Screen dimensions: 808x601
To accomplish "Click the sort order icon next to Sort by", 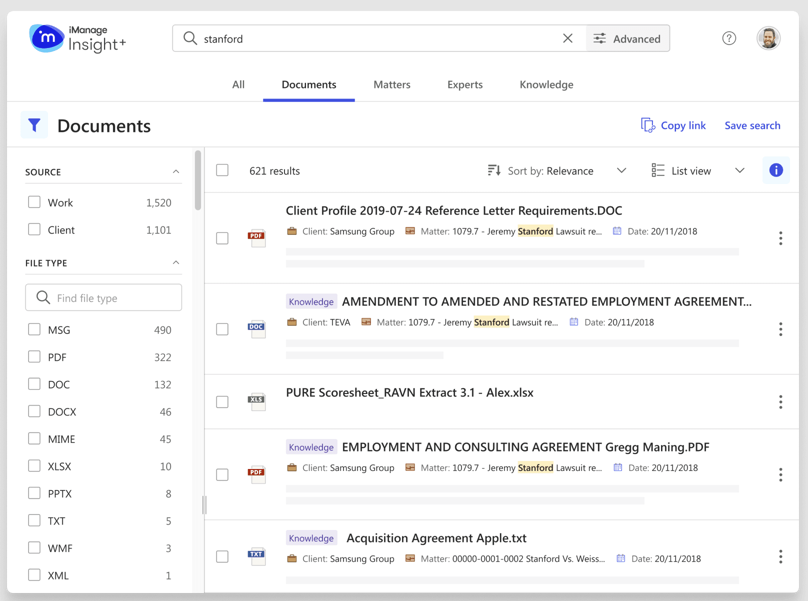I will pos(493,170).
